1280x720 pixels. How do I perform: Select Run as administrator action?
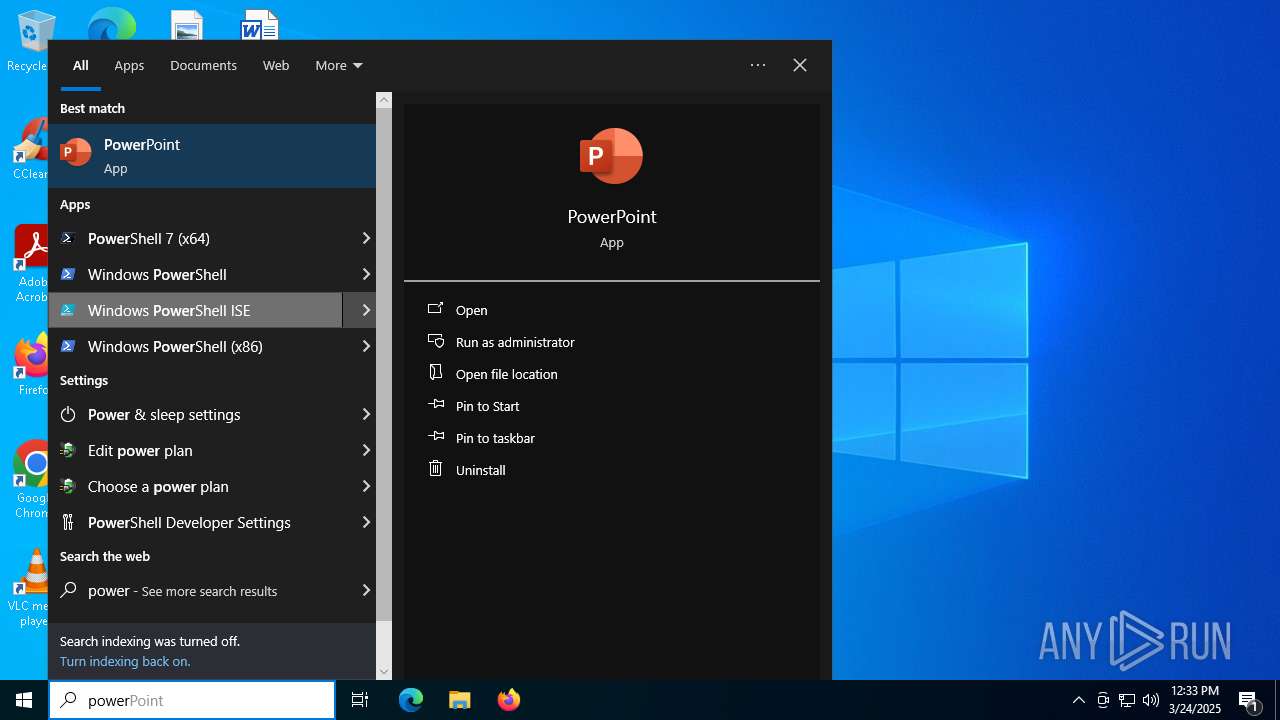pos(515,342)
